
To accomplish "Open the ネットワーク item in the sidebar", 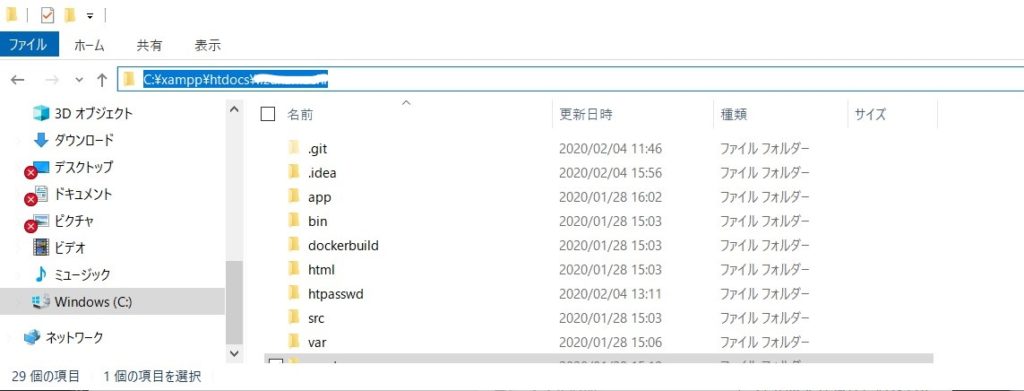I will 63,337.
